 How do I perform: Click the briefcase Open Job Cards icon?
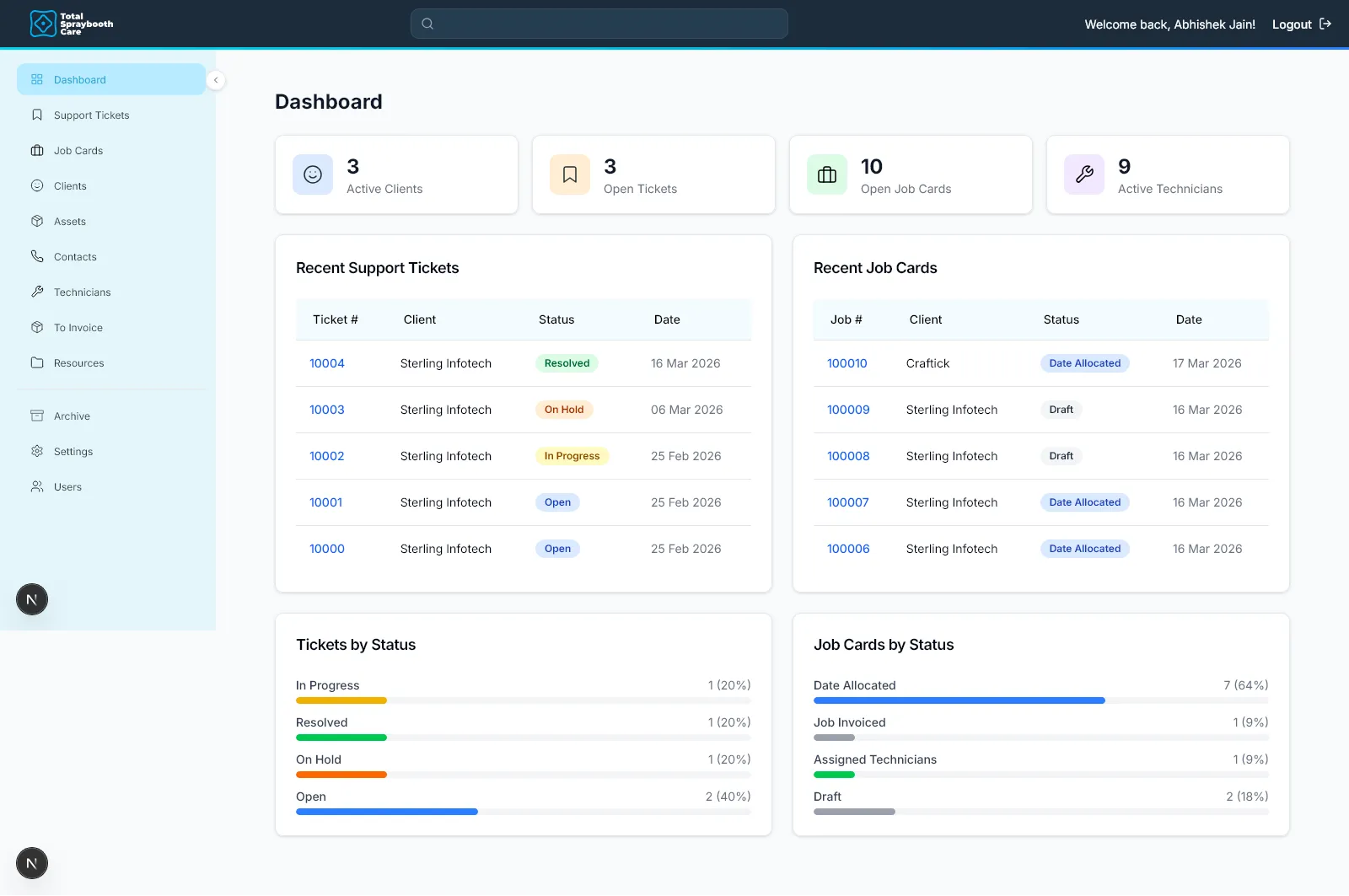pos(827,174)
